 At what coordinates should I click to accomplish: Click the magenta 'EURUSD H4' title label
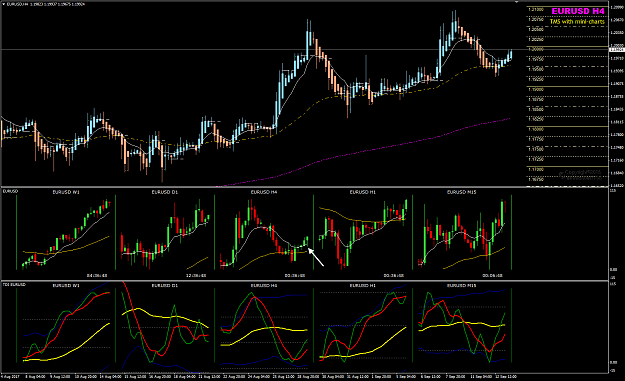[x=578, y=11]
